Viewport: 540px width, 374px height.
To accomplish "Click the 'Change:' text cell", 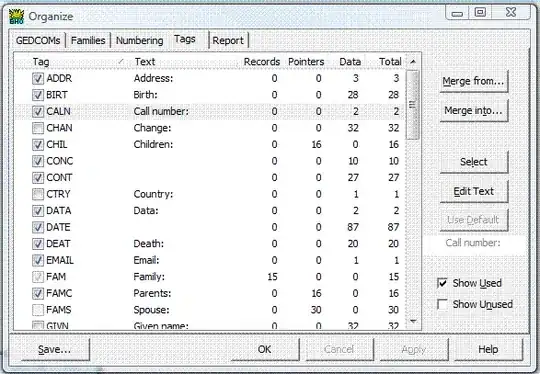I will [152, 128].
